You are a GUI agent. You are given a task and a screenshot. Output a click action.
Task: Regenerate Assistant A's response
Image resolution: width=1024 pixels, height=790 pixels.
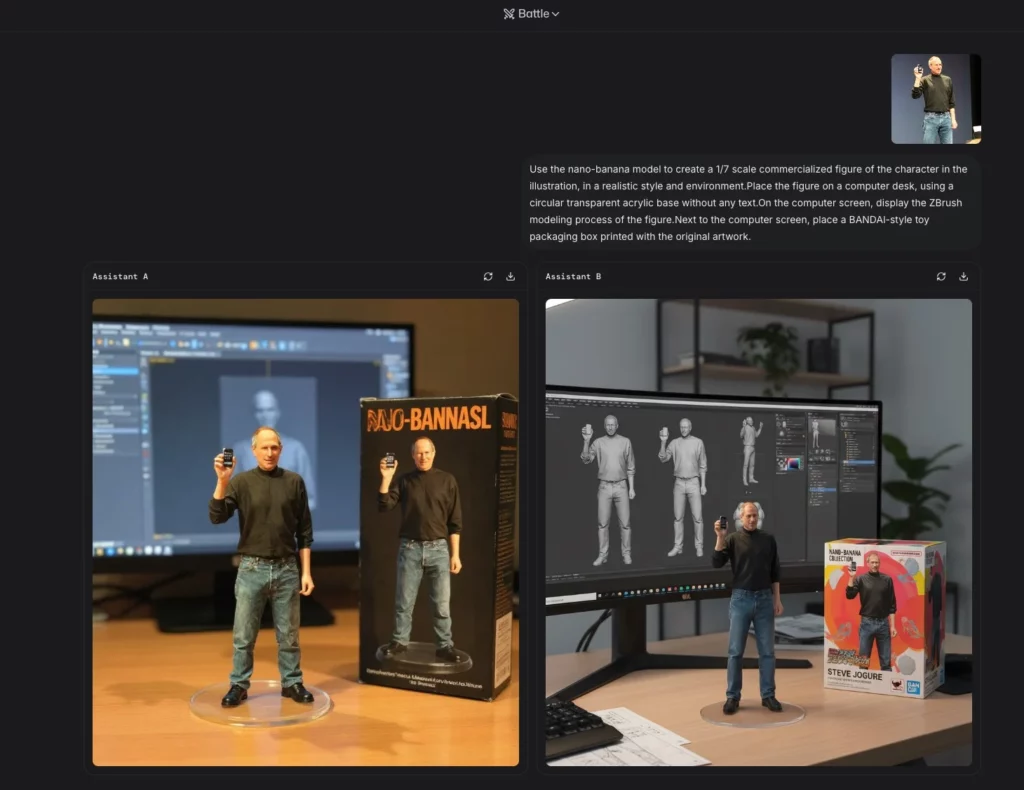pos(488,276)
